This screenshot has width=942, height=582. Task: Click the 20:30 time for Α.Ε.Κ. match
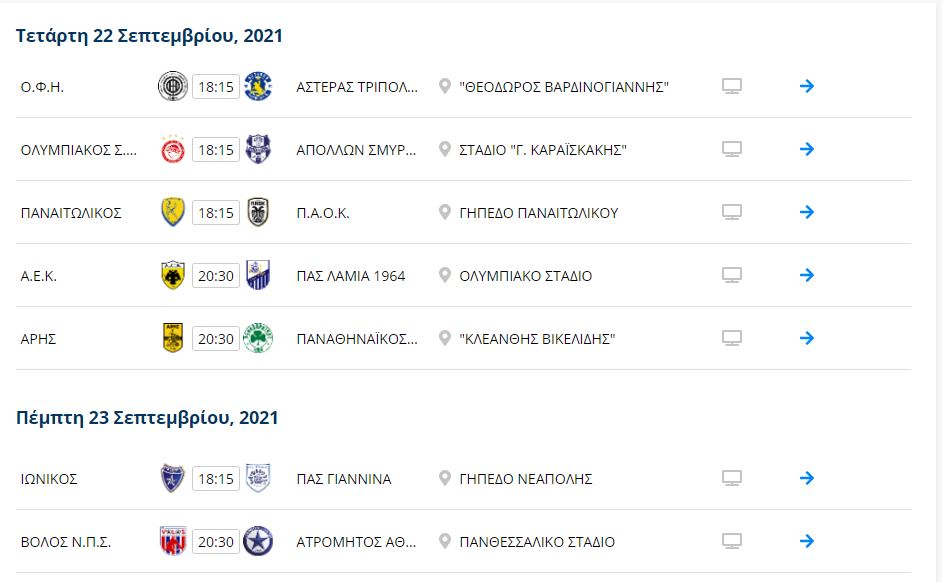pos(216,276)
